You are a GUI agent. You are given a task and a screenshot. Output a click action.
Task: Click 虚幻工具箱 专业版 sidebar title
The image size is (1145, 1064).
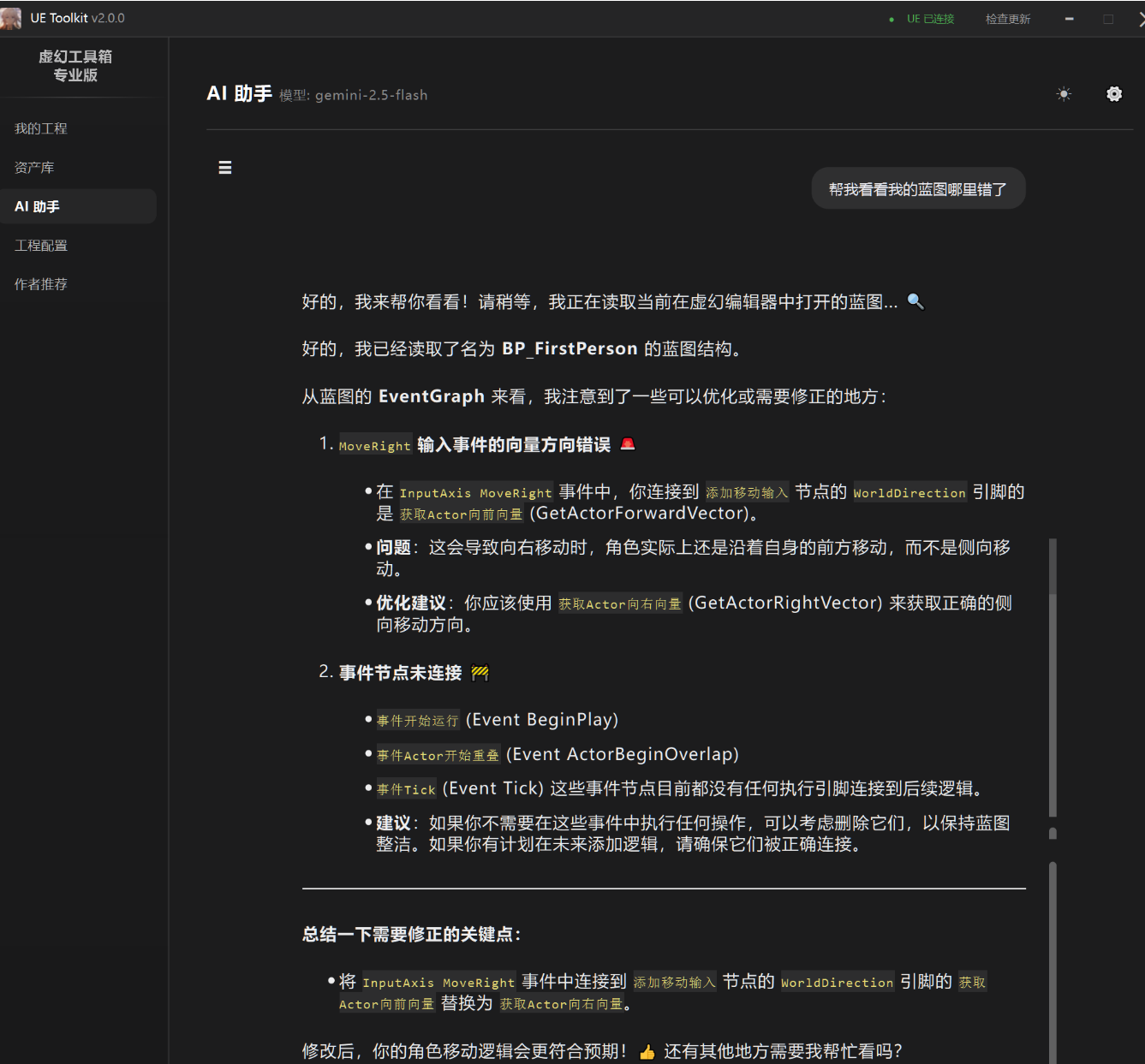75,66
